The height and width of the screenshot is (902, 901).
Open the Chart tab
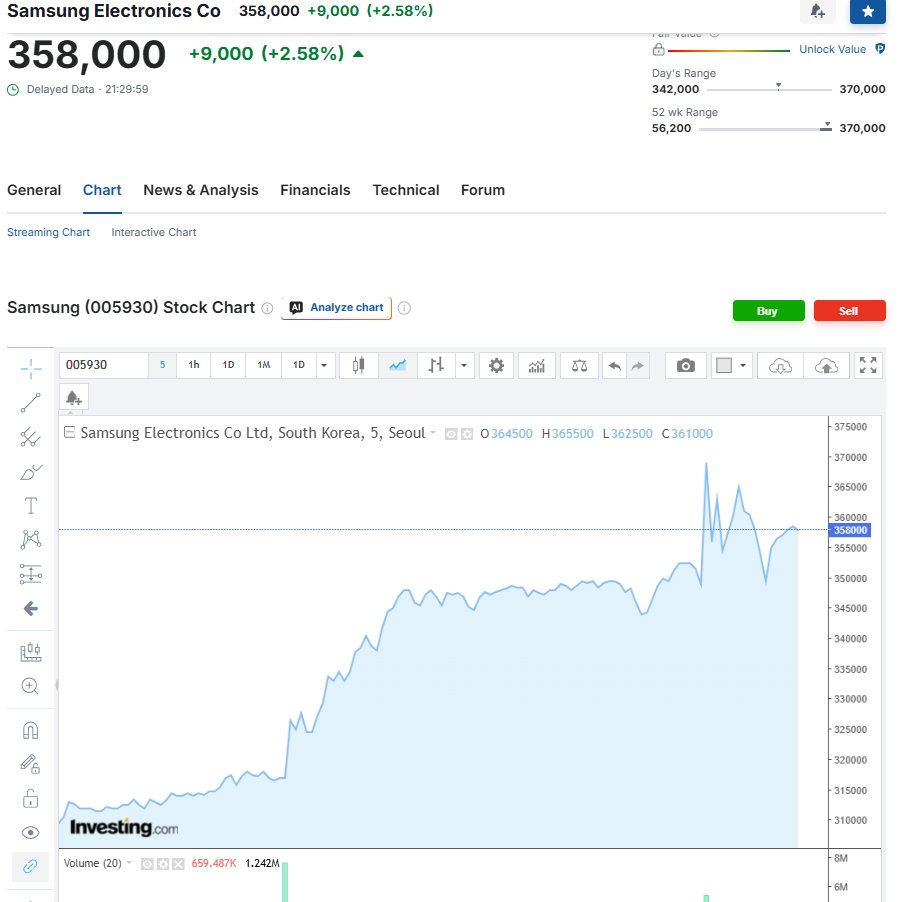click(x=102, y=190)
